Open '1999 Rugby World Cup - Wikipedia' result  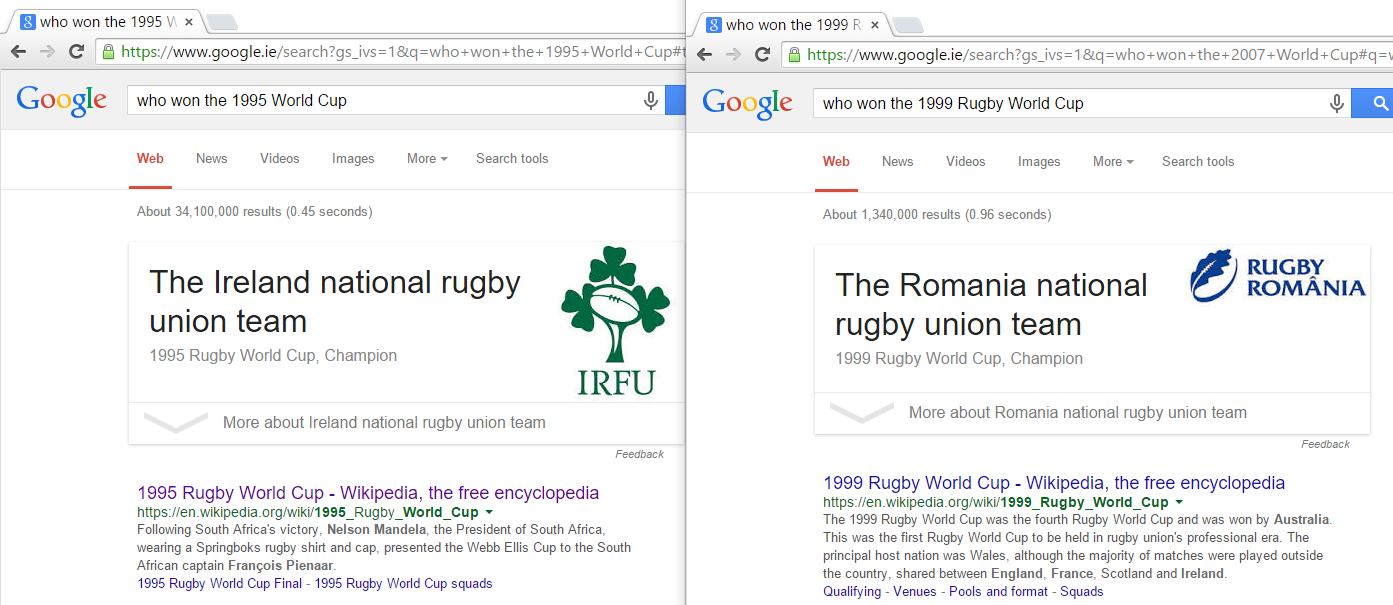(x=1054, y=483)
